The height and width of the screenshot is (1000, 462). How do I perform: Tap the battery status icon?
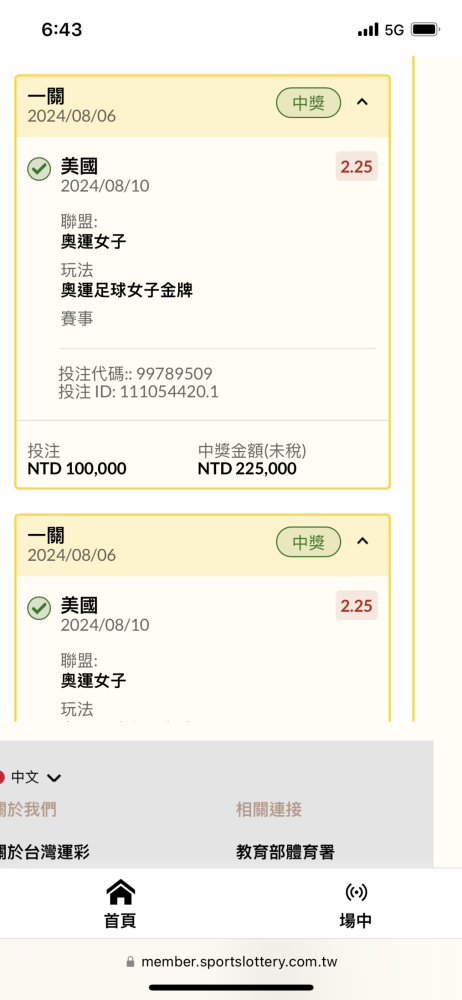424,29
